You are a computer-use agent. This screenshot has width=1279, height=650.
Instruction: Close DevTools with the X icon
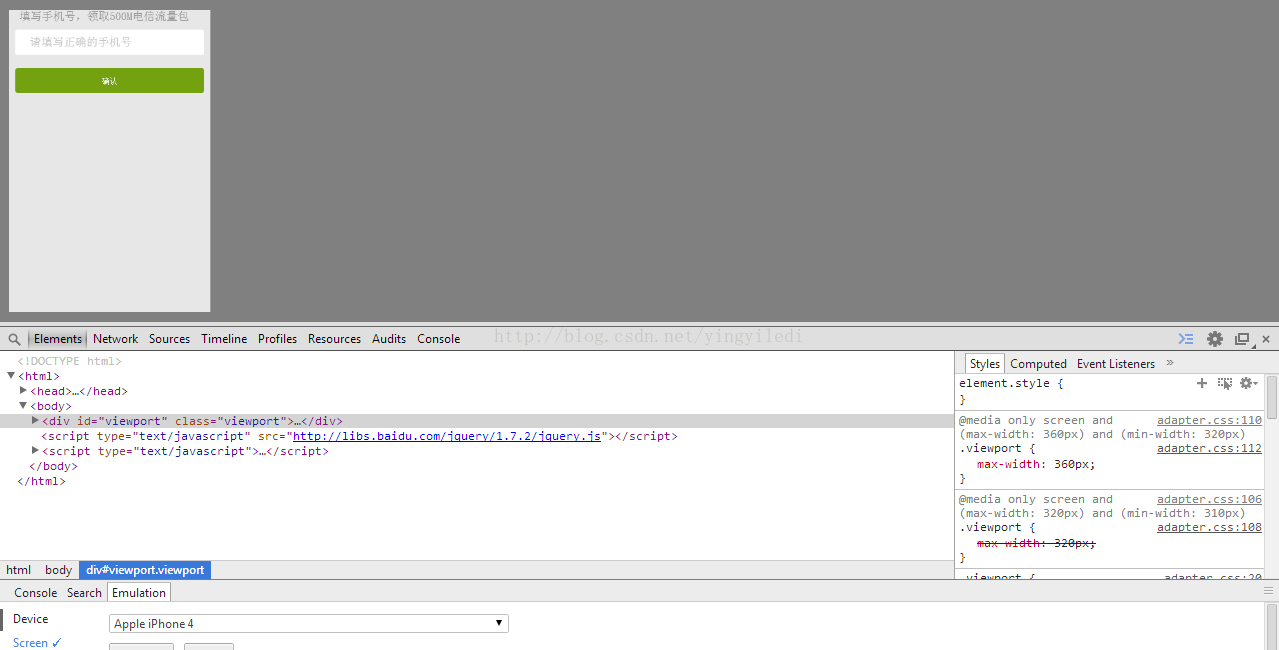(x=1266, y=339)
